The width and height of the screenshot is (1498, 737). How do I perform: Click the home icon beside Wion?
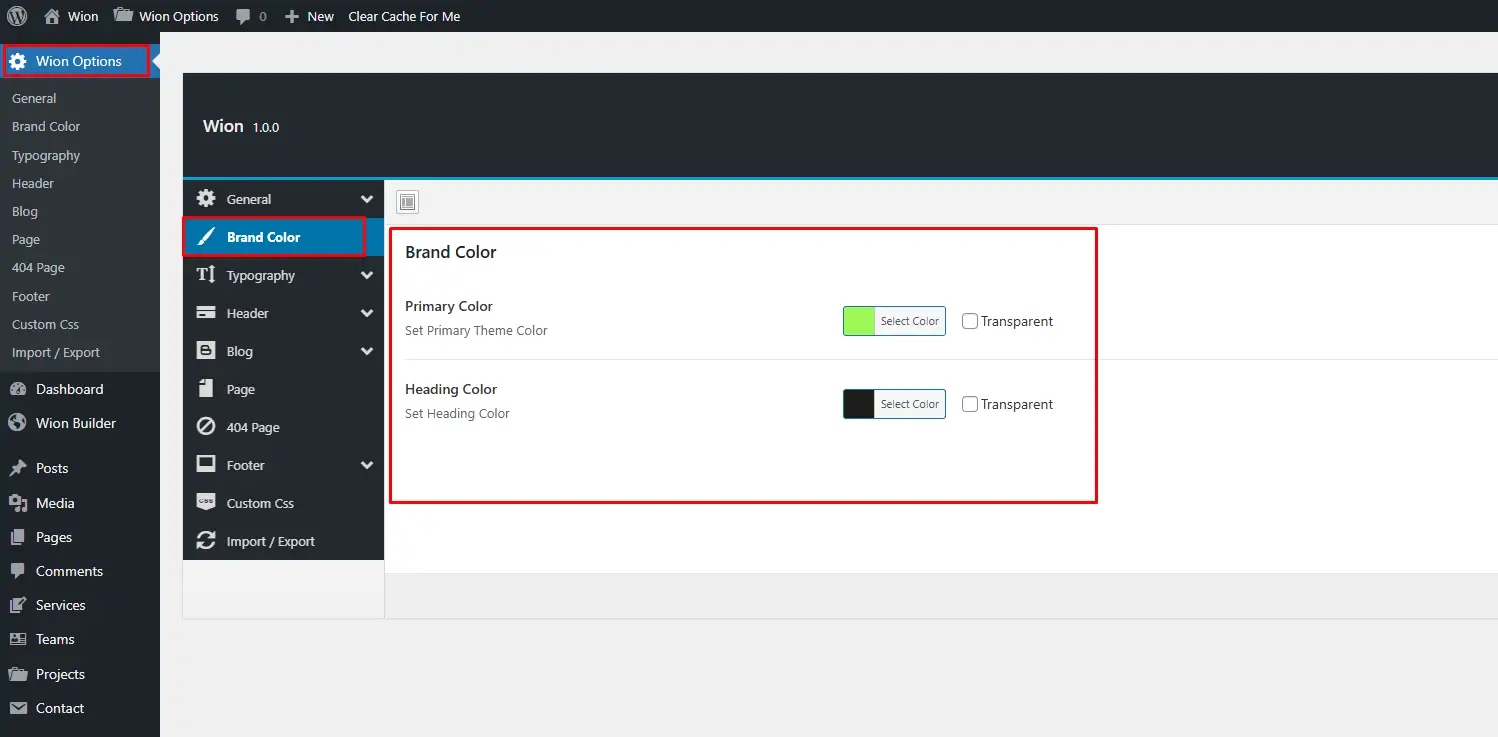[x=53, y=16]
